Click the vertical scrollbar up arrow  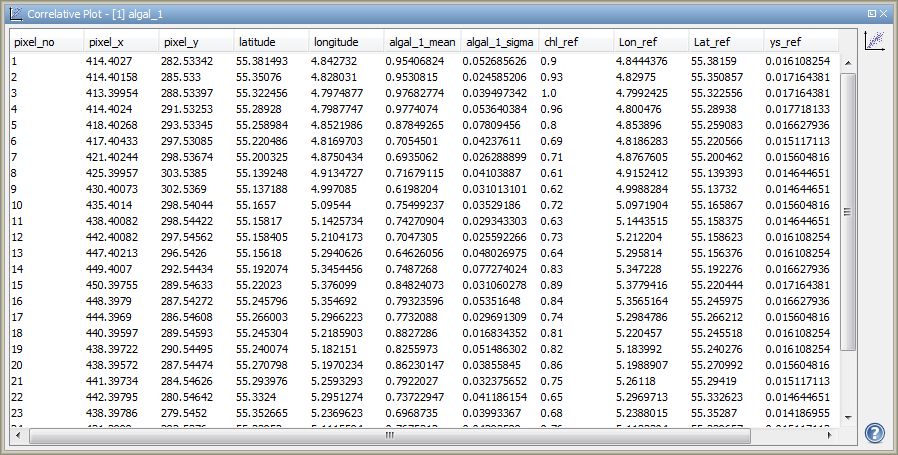tap(848, 62)
